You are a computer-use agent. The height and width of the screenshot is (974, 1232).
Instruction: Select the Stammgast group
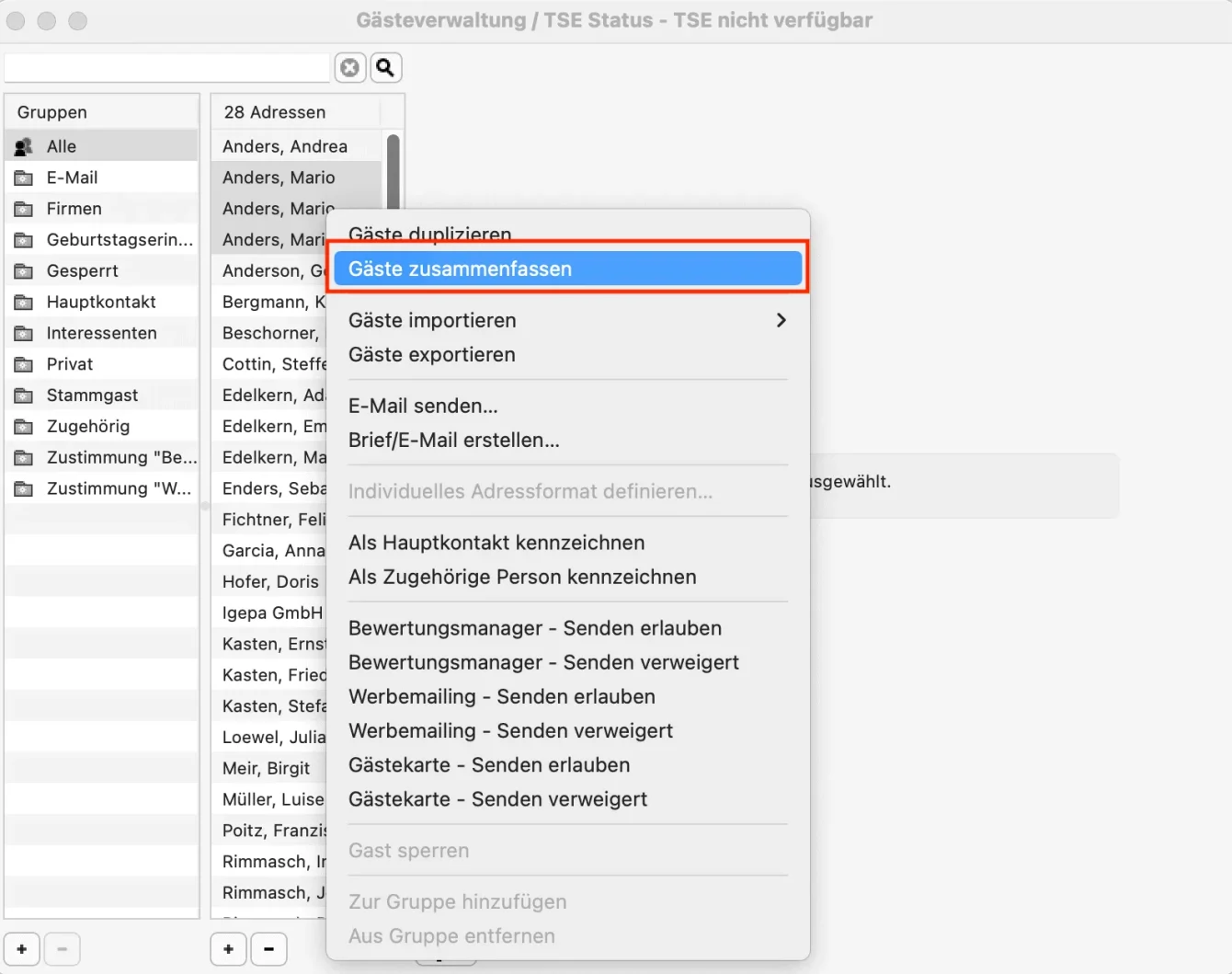[x=102, y=395]
